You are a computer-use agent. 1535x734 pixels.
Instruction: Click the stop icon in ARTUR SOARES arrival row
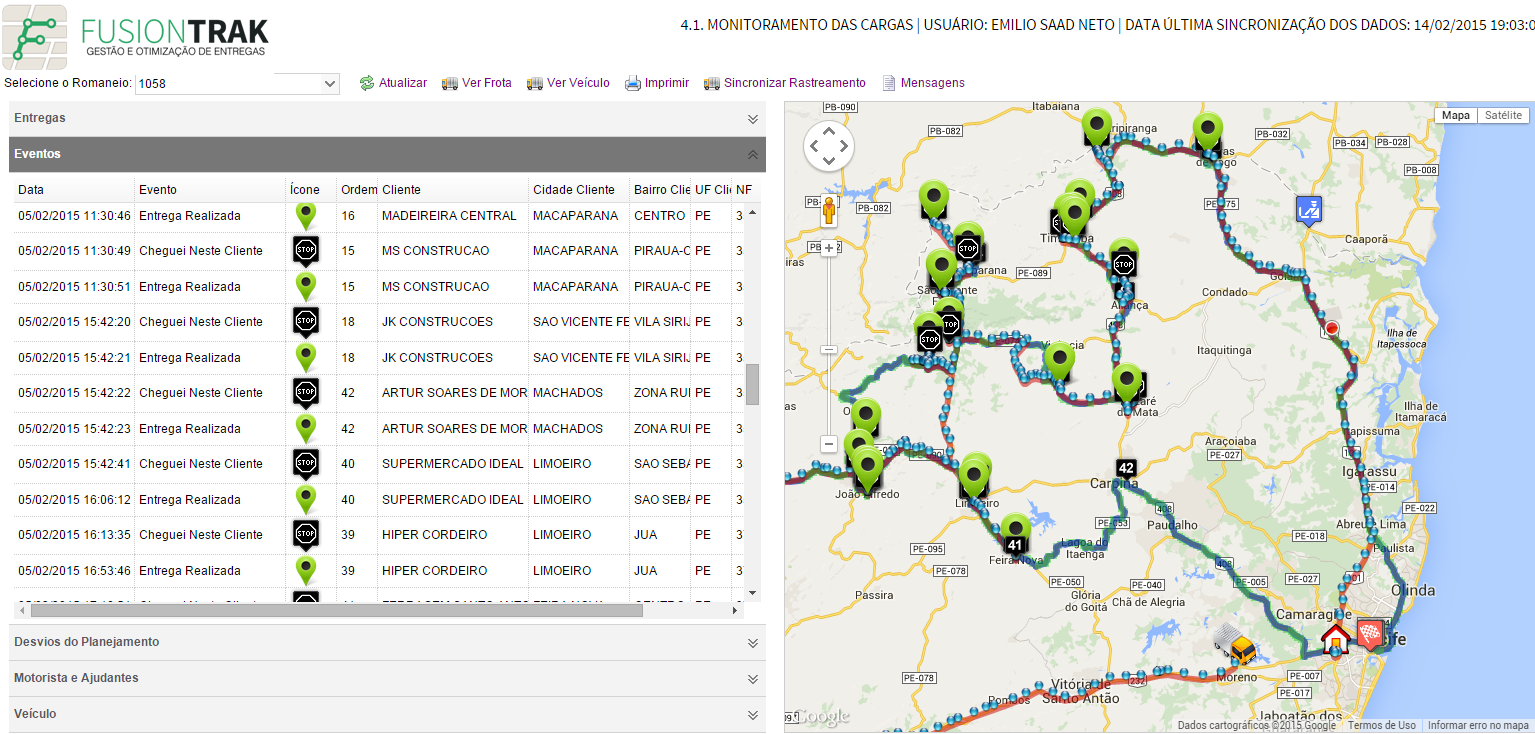point(306,392)
